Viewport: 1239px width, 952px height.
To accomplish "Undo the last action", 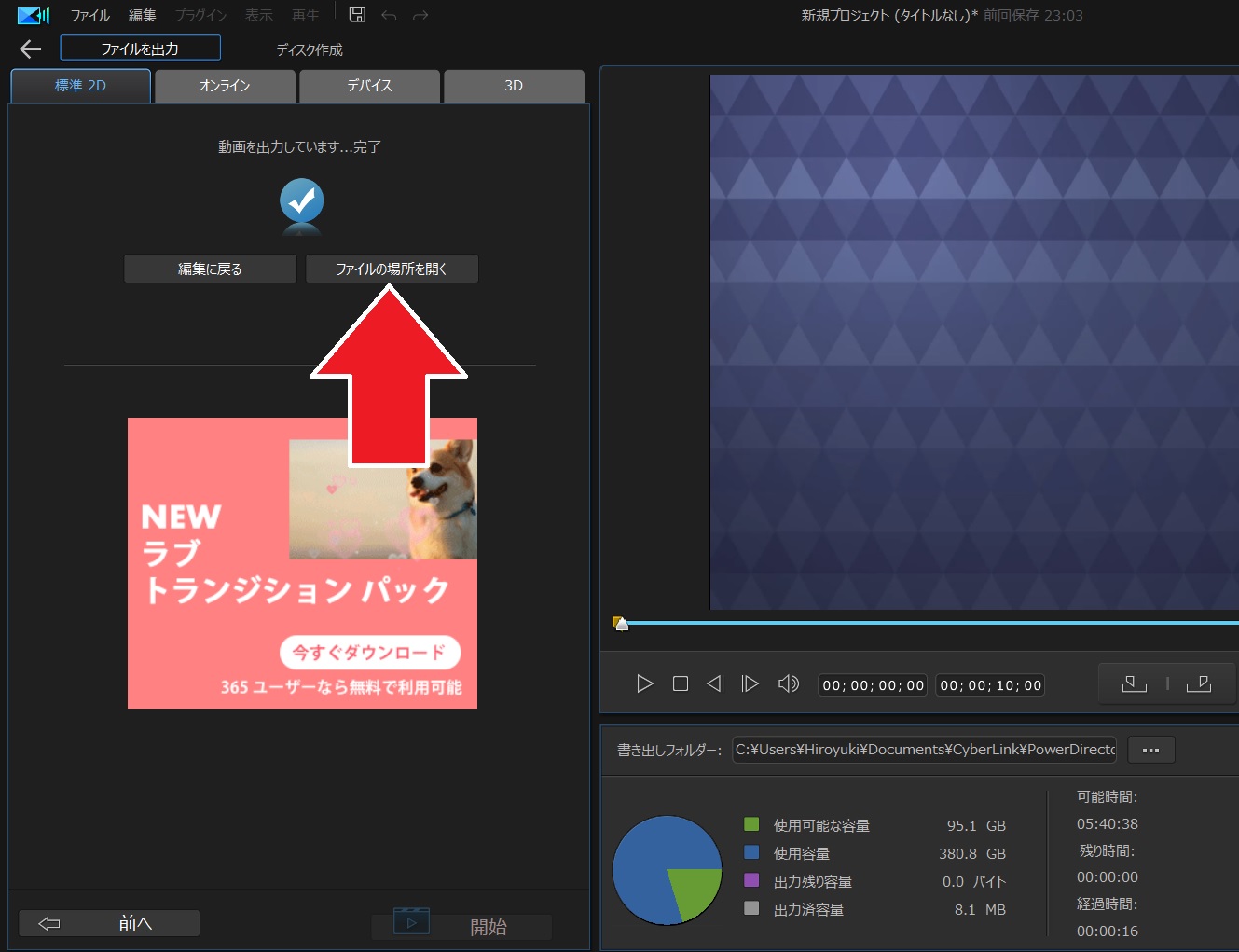I will [x=388, y=14].
